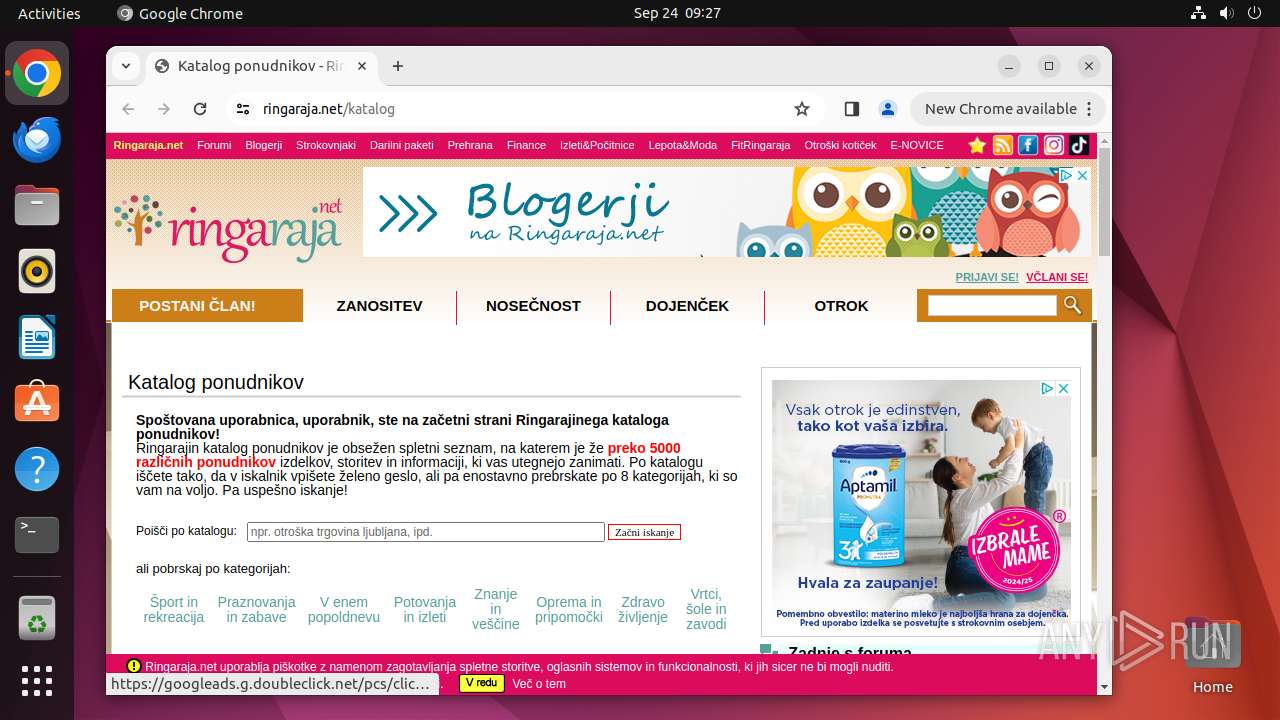Visit Ringaraja's Facebook page icon
This screenshot has height=720, width=1280.
(1028, 145)
